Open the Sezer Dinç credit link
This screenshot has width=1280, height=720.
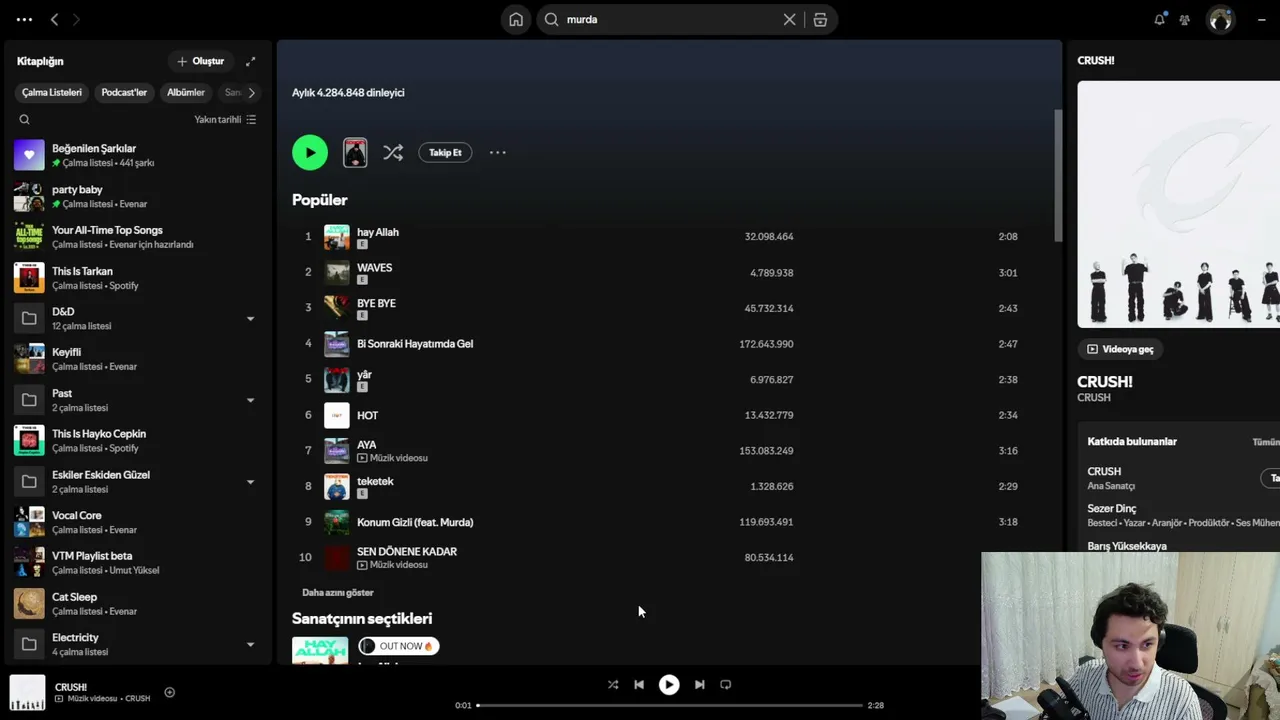coord(1112,508)
